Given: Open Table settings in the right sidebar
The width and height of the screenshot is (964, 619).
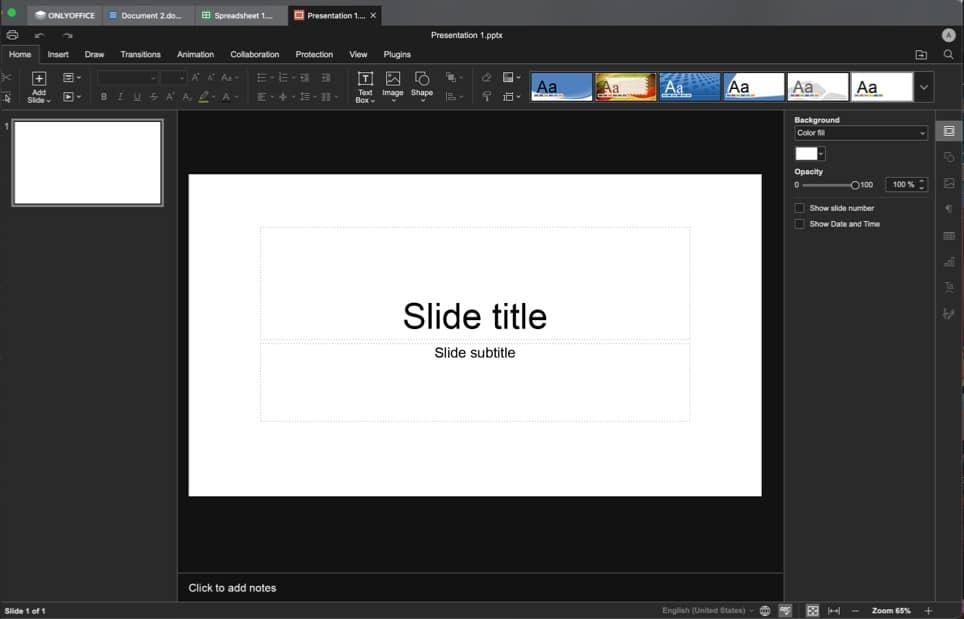Looking at the screenshot, I should (x=949, y=236).
